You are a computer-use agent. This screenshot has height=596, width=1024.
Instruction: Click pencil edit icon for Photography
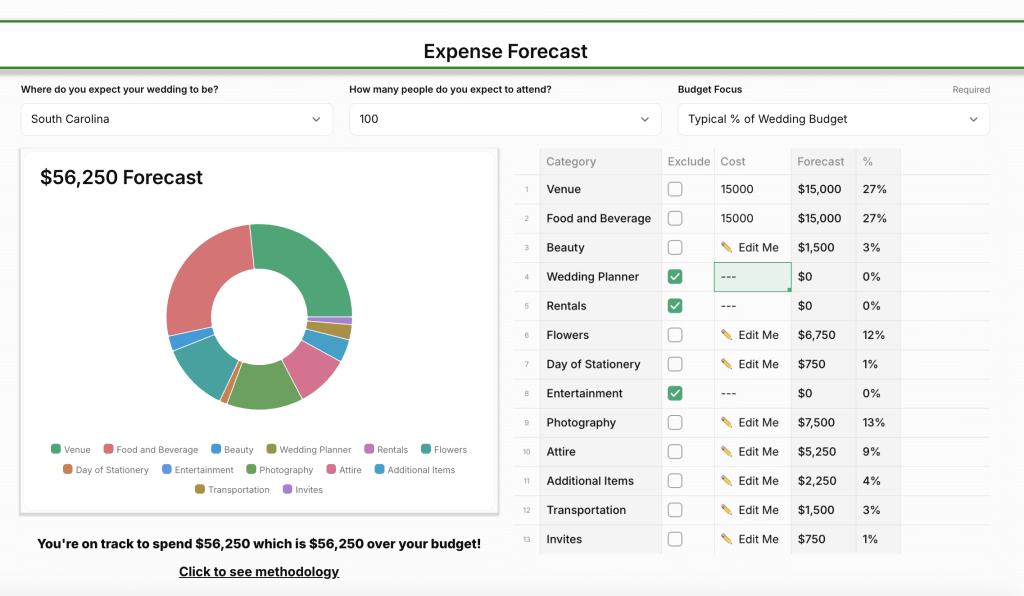click(727, 423)
